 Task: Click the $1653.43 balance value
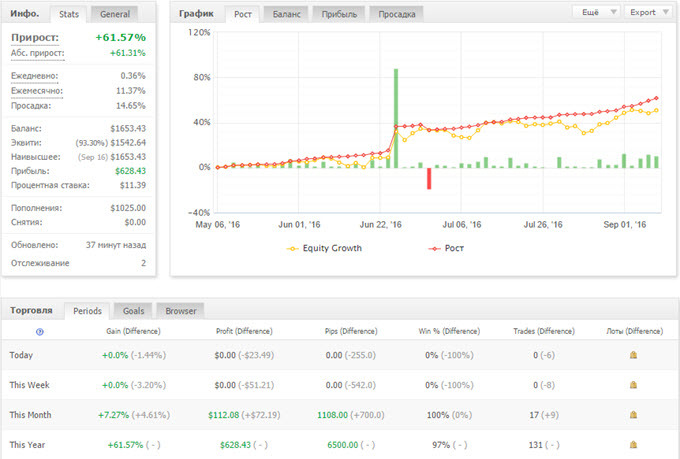tap(128, 128)
